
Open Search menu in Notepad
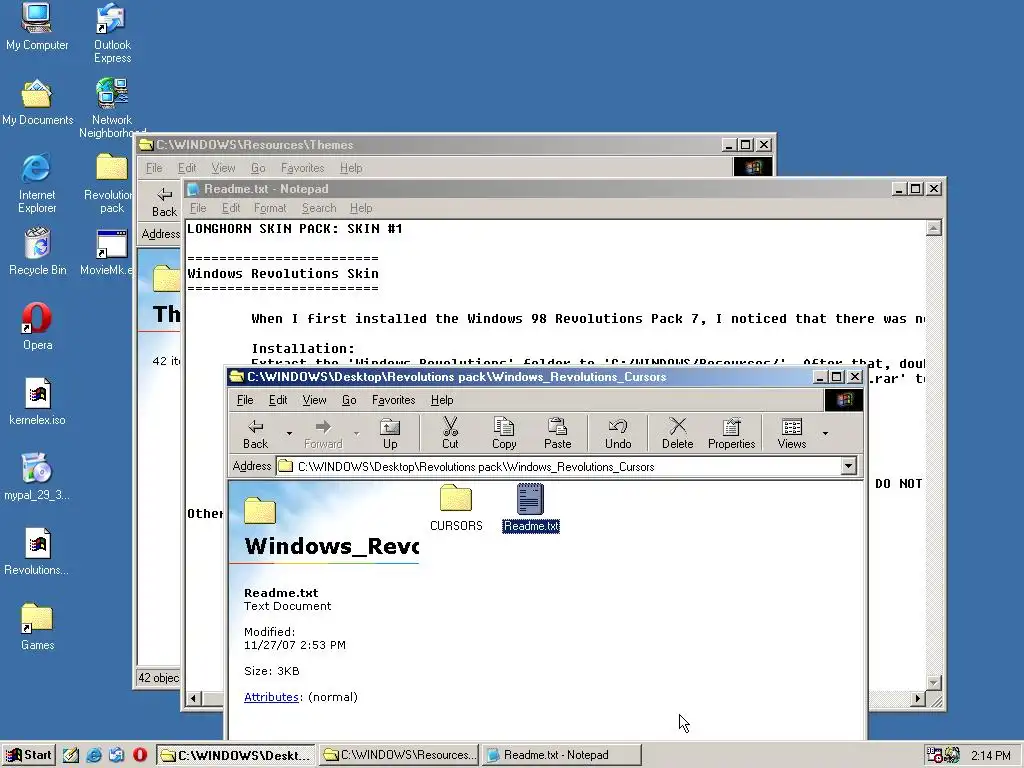(319, 208)
